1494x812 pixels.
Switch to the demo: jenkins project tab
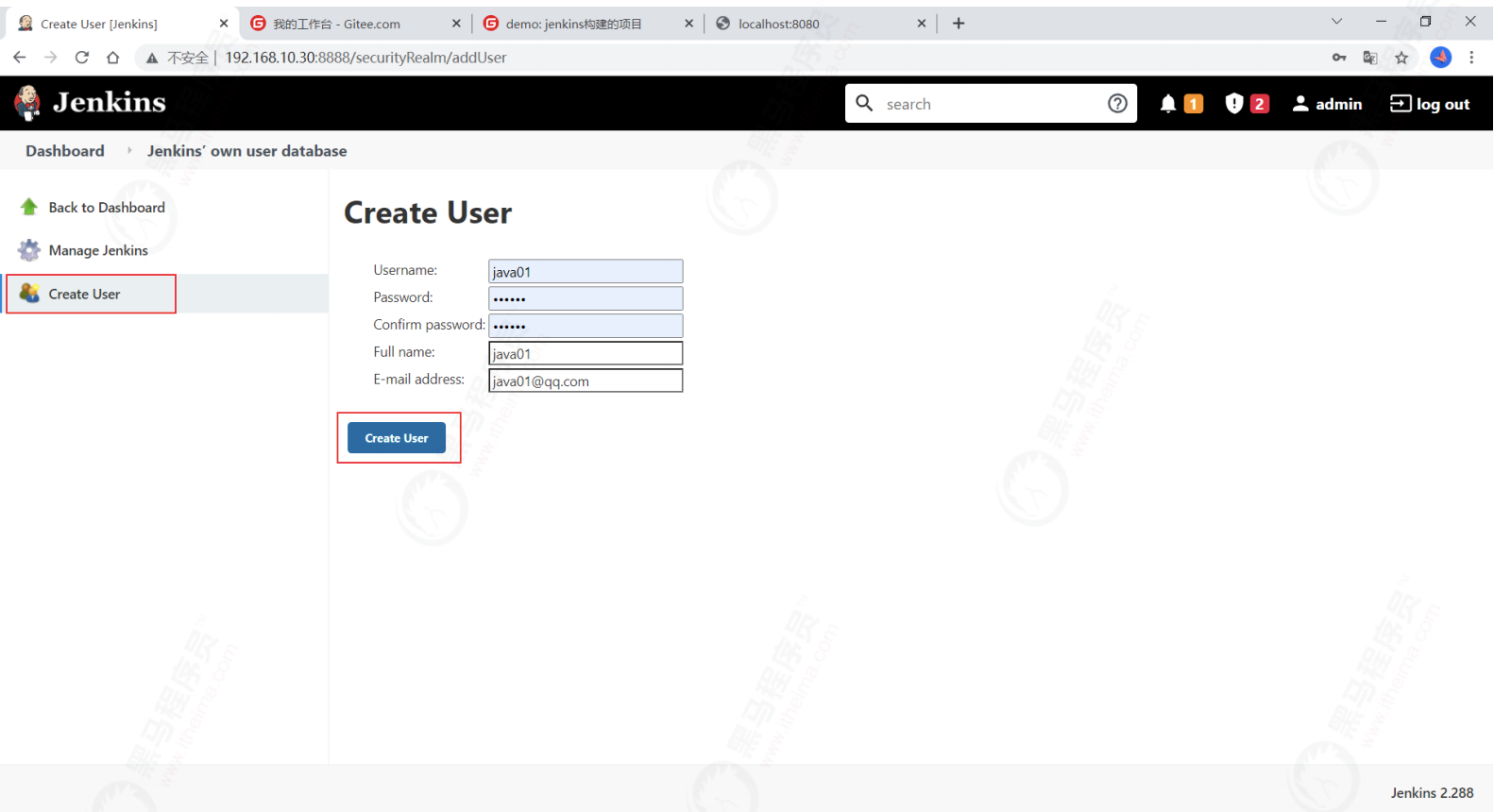point(589,24)
